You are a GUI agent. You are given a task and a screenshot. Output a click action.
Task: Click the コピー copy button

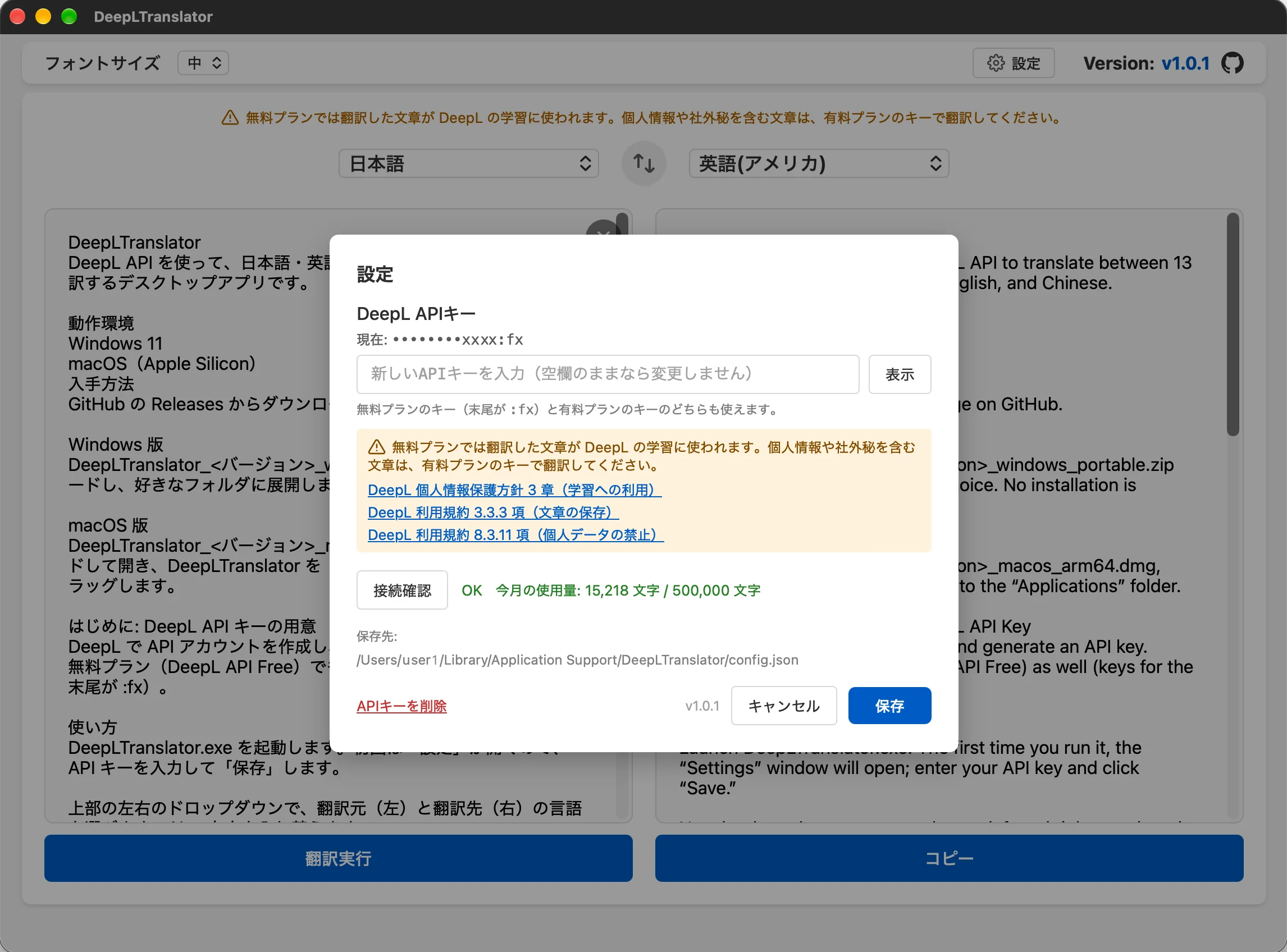948,858
